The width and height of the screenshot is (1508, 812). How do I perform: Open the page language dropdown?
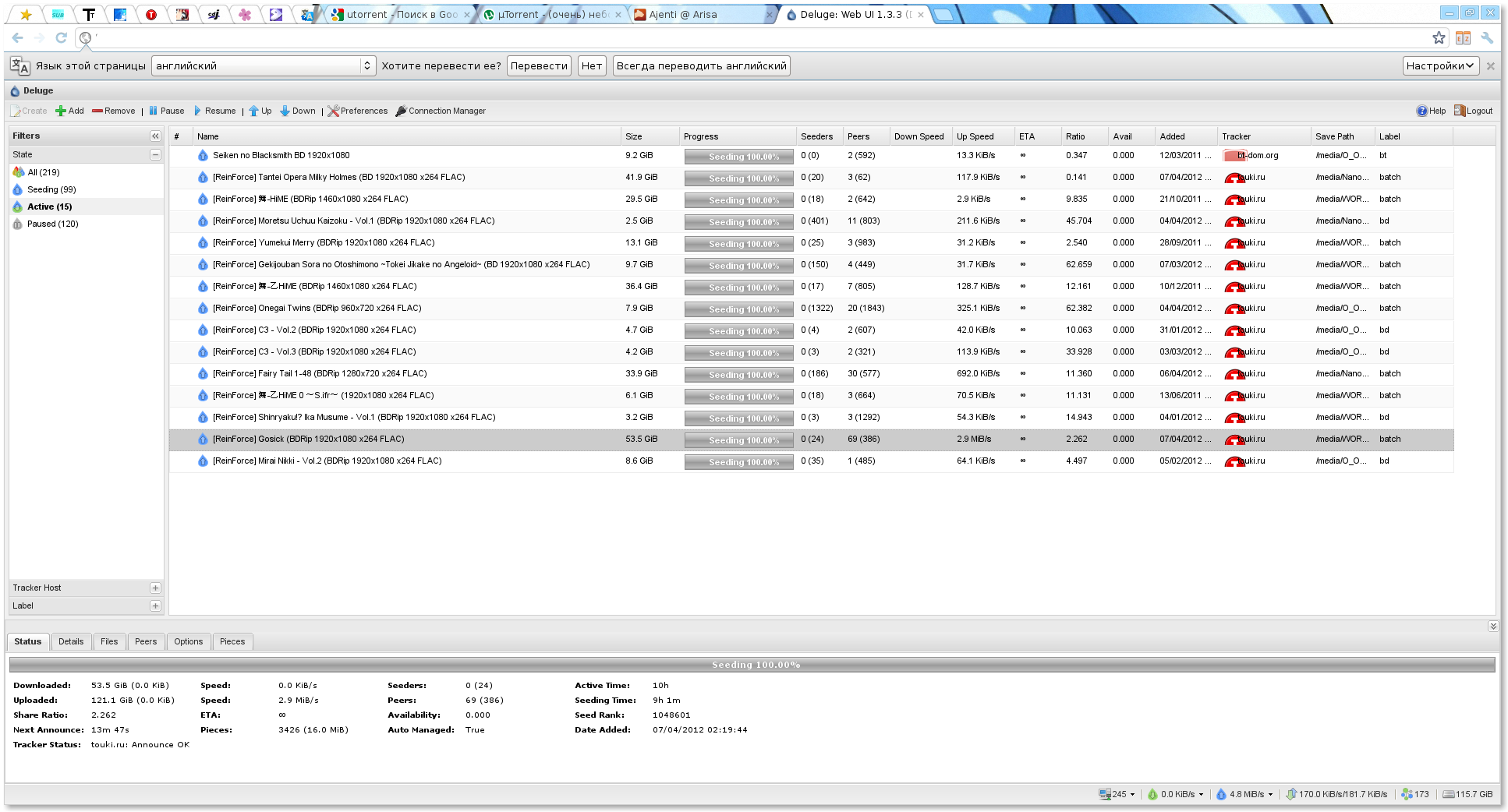click(x=264, y=65)
